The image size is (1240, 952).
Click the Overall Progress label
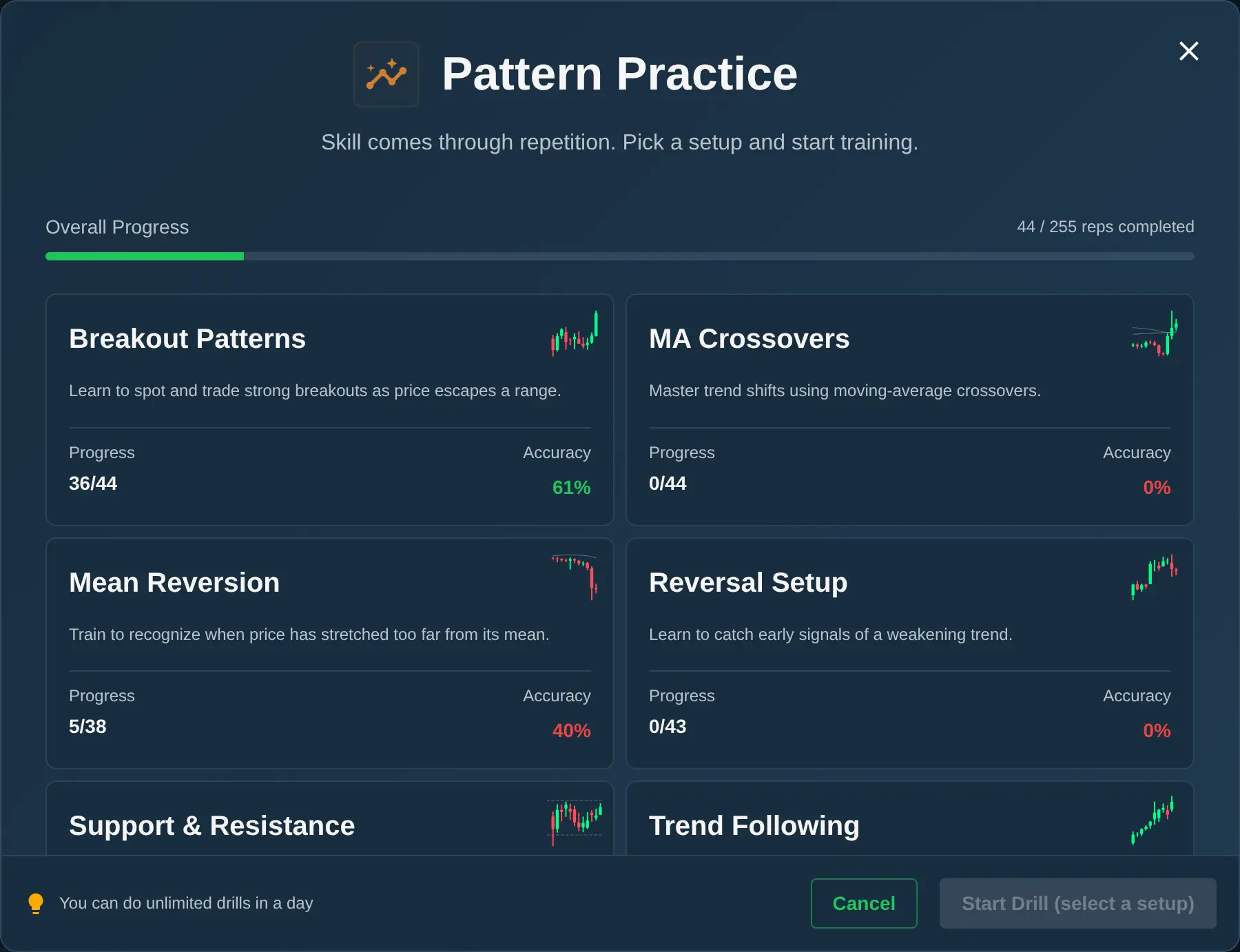(x=117, y=227)
